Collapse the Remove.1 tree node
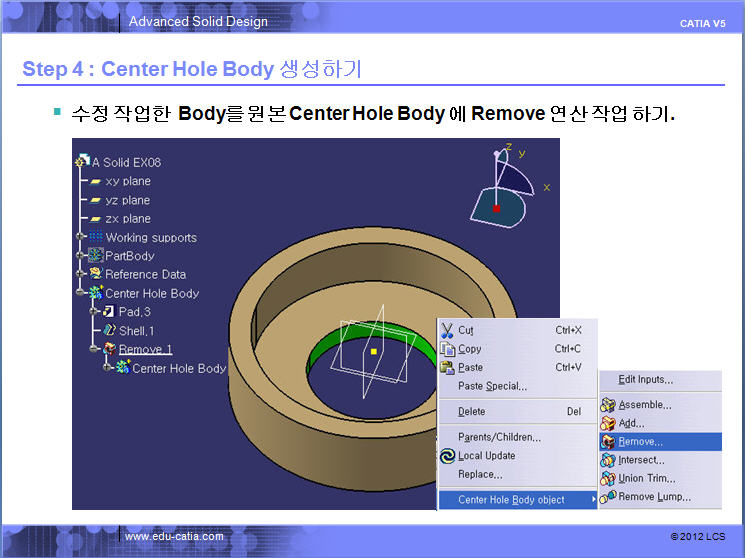The width and height of the screenshot is (745, 558). [94, 349]
